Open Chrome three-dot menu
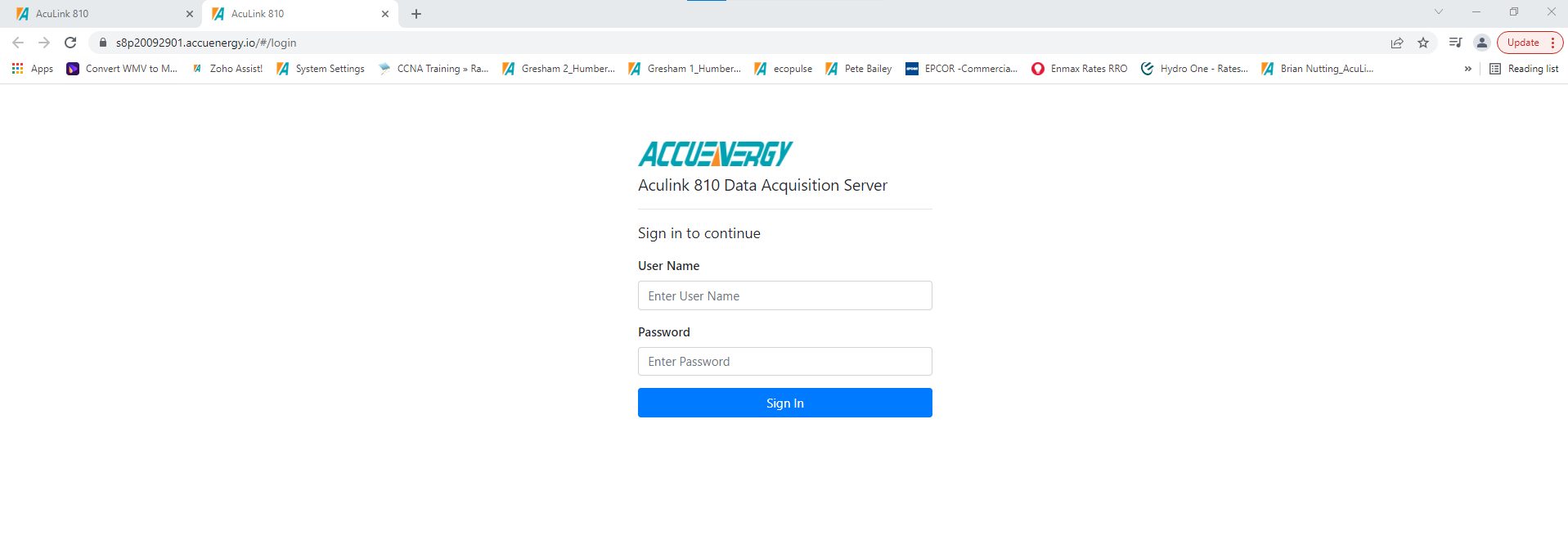 (1552, 43)
